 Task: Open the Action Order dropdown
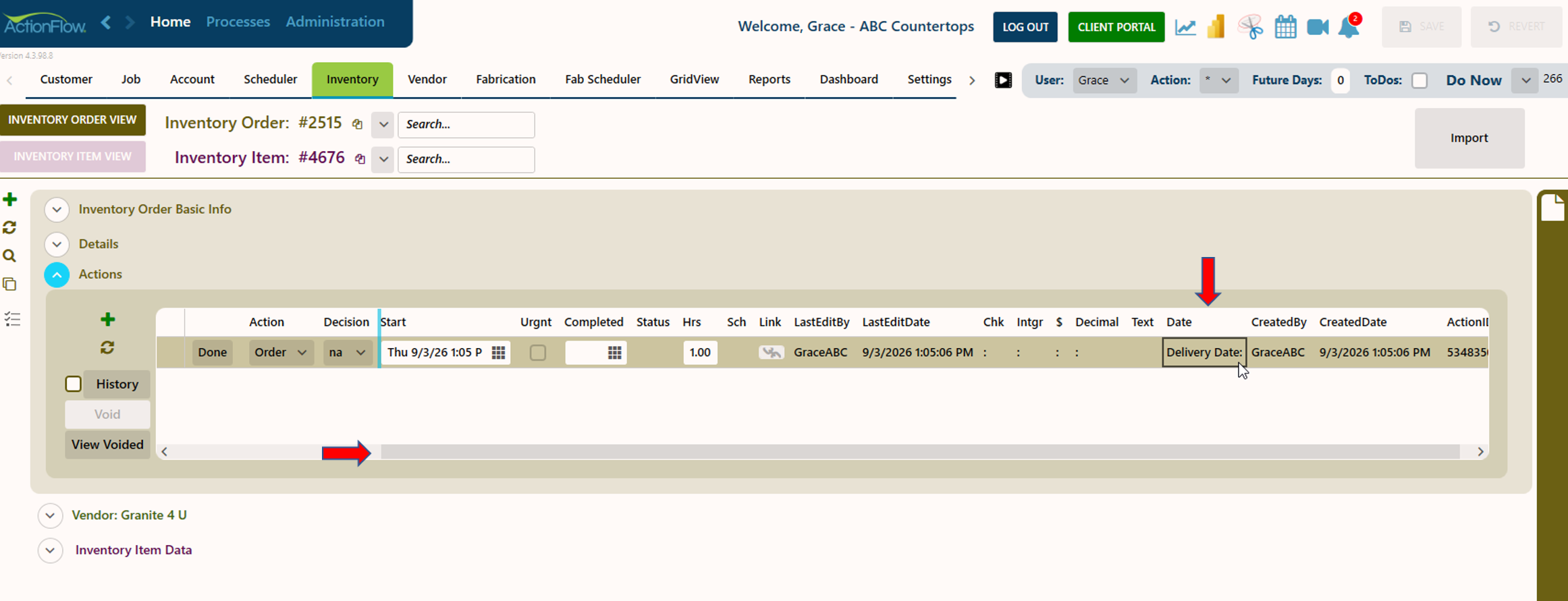click(281, 353)
